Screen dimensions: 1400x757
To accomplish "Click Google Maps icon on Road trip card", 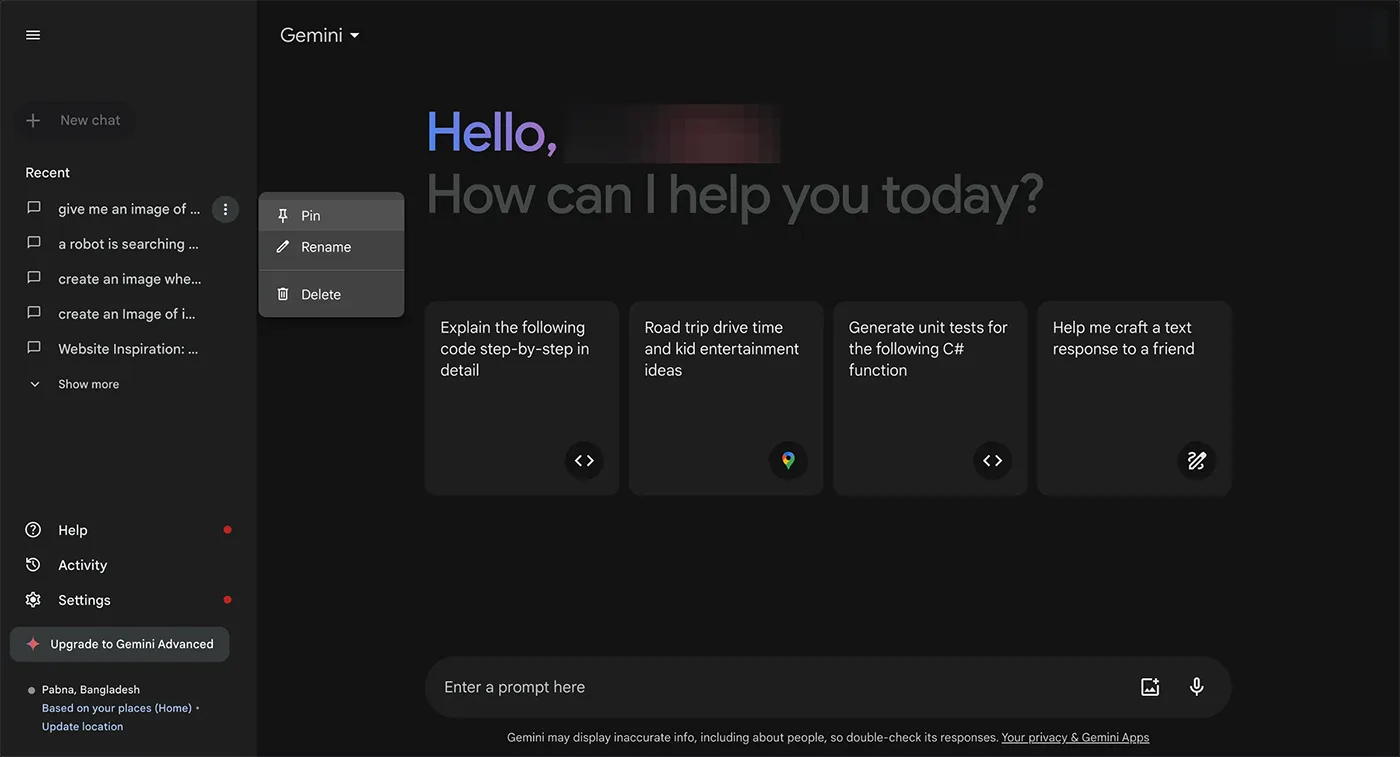I will pos(788,461).
